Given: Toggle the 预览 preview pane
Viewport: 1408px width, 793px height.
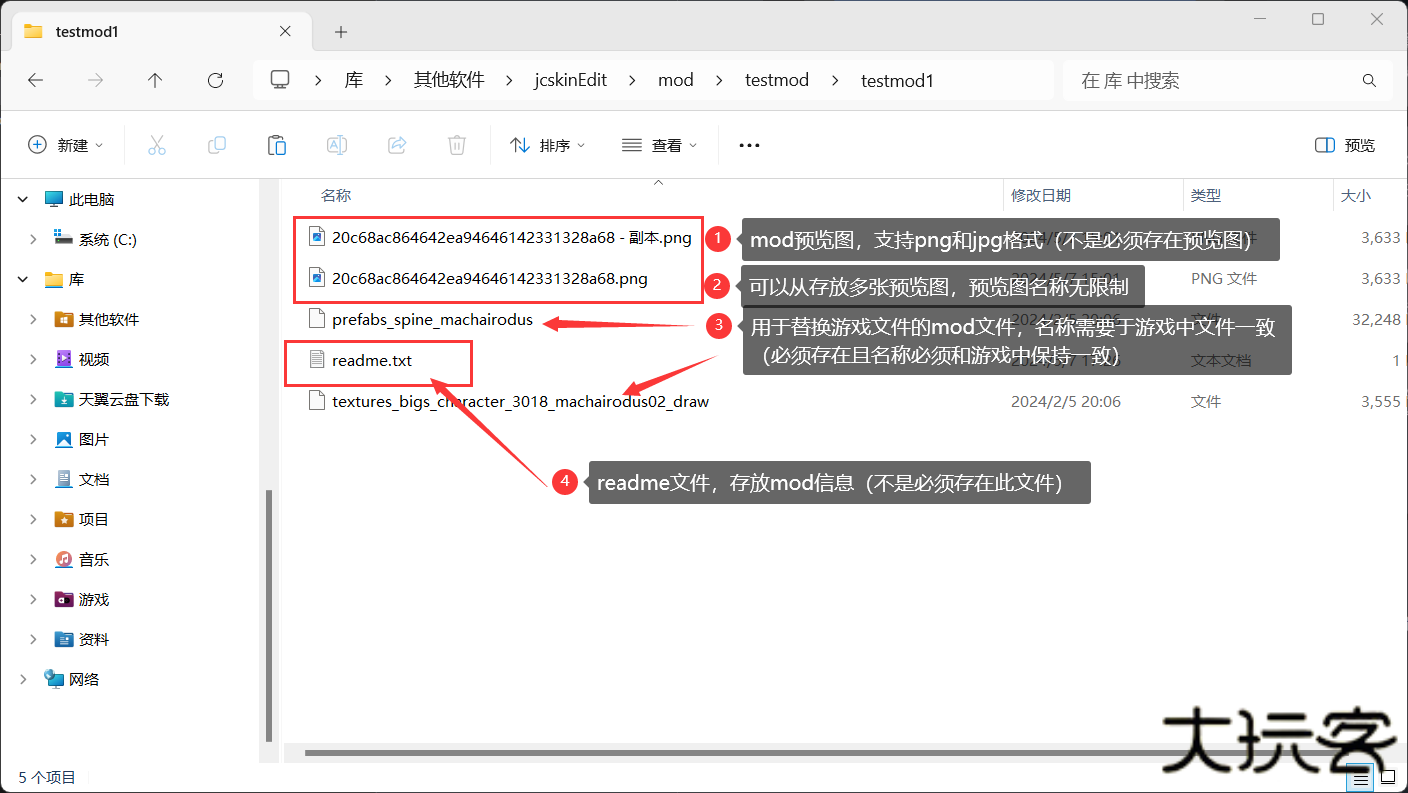Looking at the screenshot, I should tap(1345, 145).
